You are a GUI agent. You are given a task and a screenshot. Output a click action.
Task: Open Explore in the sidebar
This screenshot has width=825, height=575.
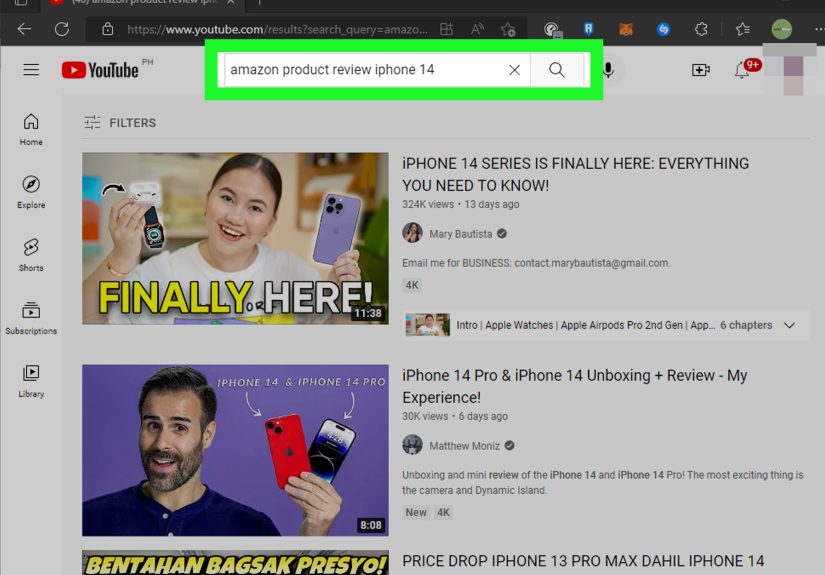point(31,193)
